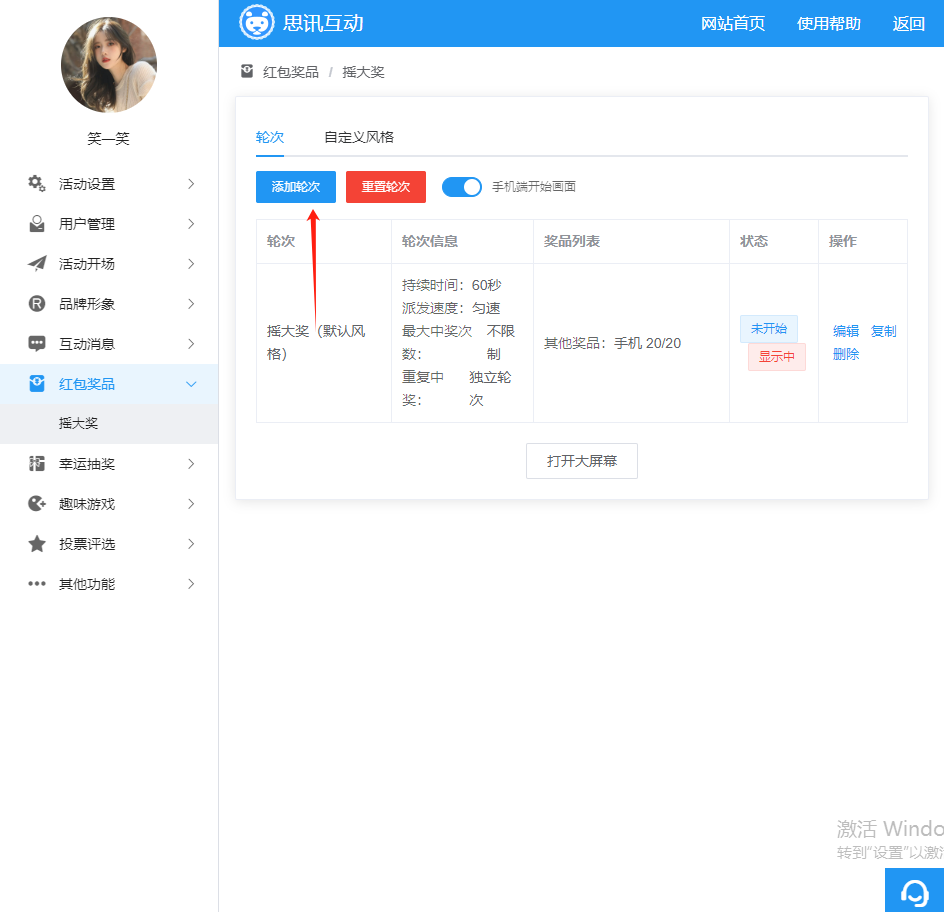Expand the 投票评选 chevron
Viewport: 944px width, 912px height.
[191, 544]
